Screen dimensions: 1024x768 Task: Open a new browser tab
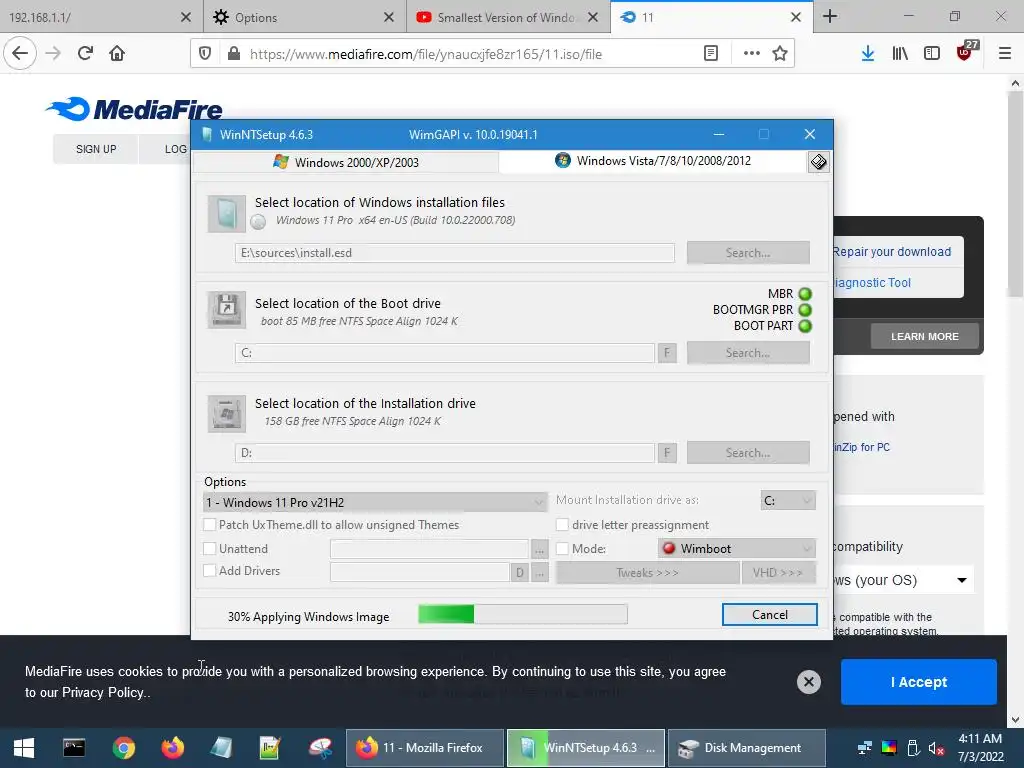[830, 16]
